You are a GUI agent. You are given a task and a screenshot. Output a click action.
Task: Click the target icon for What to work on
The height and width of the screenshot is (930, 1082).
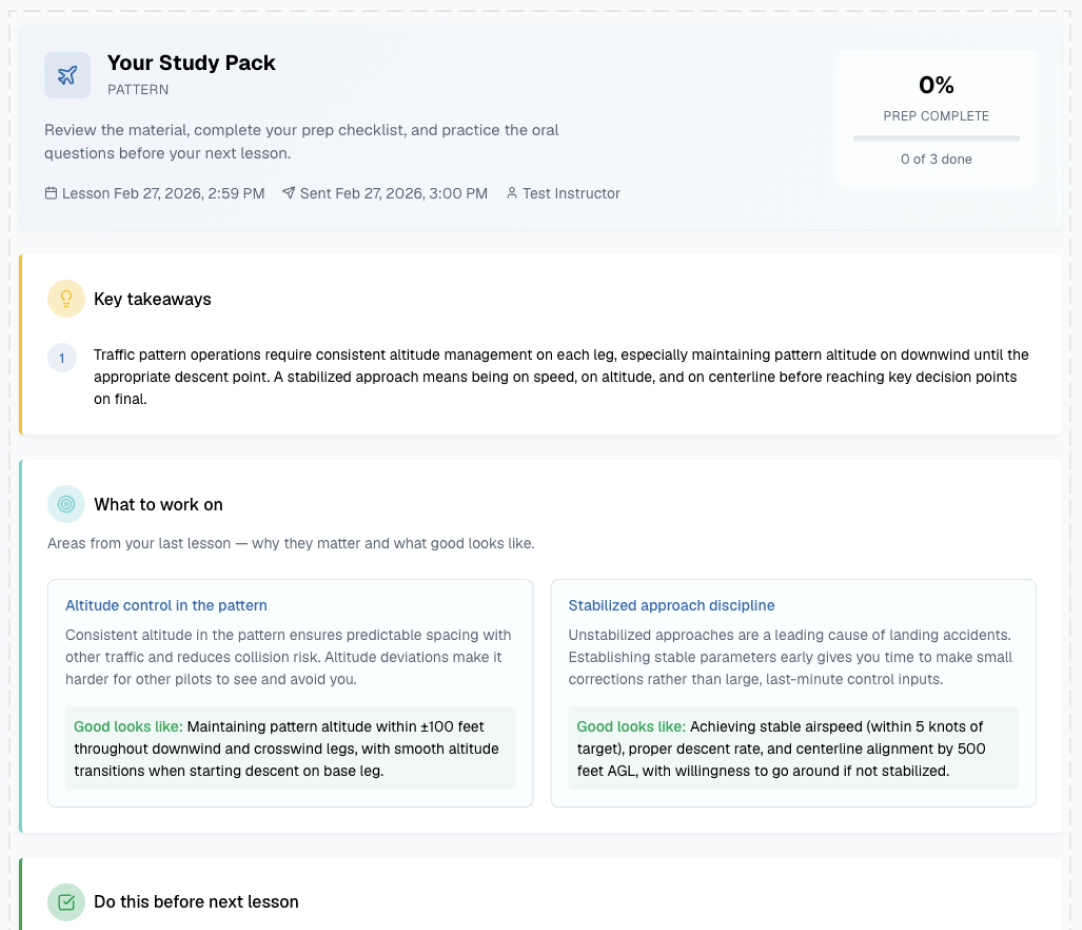[66, 504]
